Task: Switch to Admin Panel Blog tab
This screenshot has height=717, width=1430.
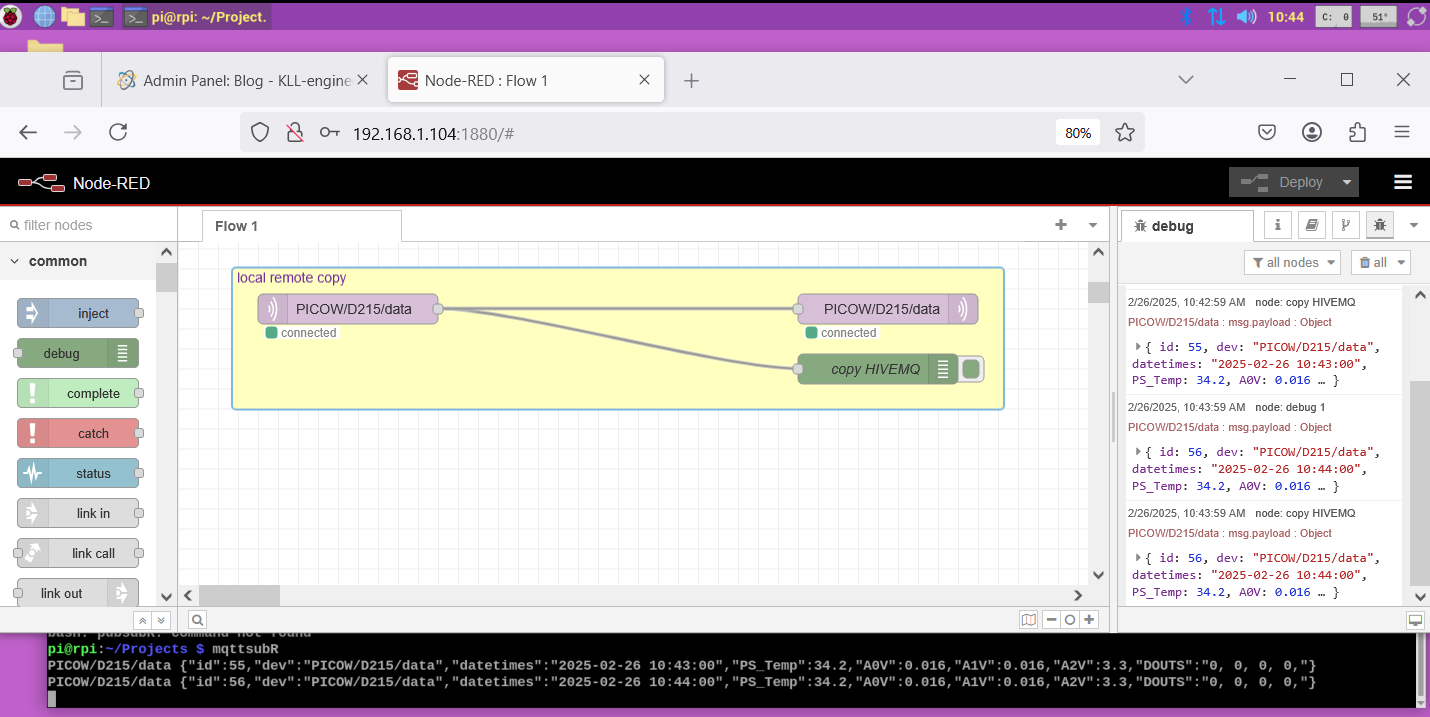Action: [244, 80]
